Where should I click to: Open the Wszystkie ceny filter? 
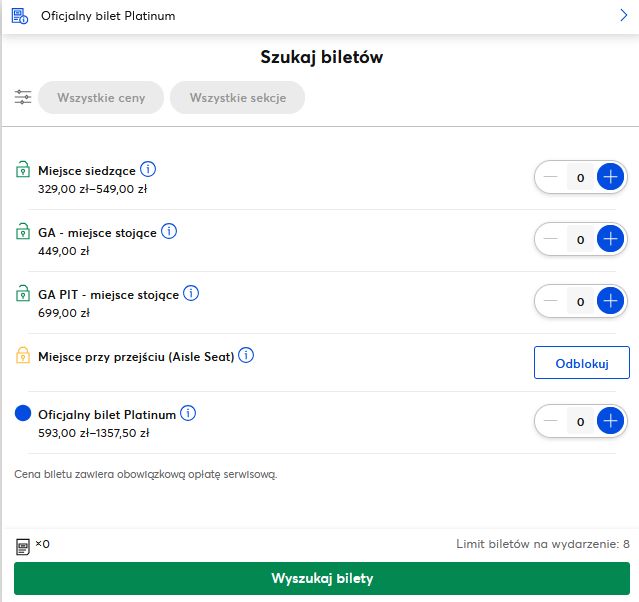(x=101, y=98)
